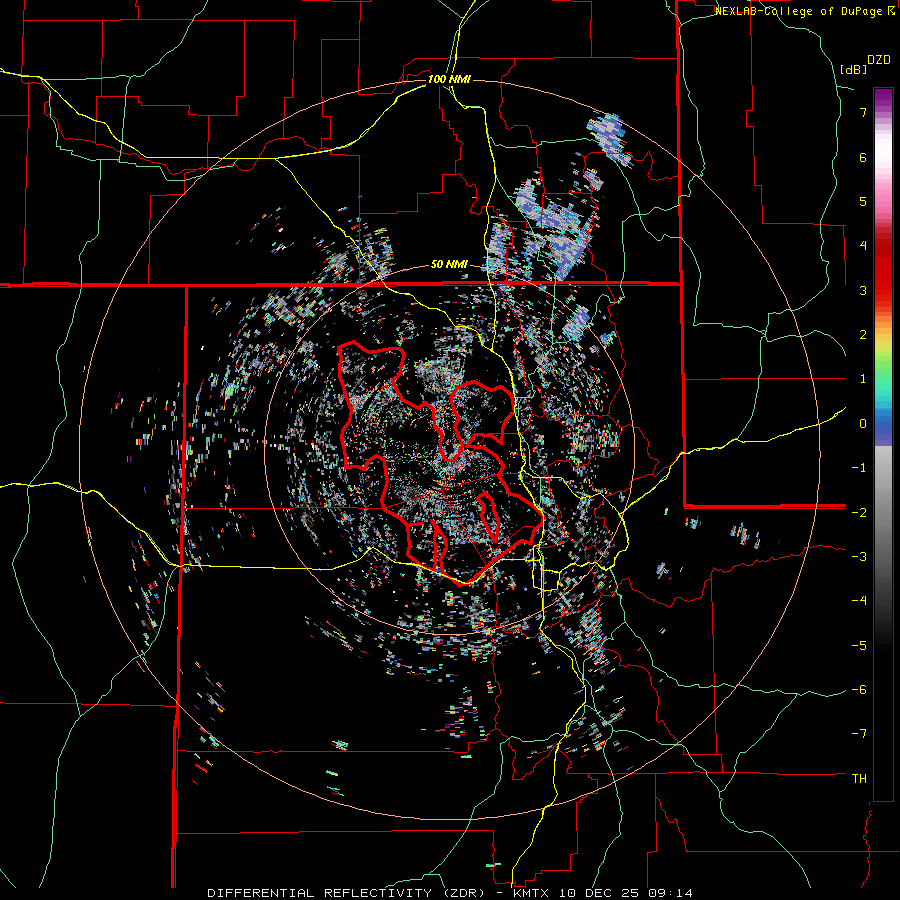
Task: Click the 50 NMI range ring label
Action: pos(449,265)
